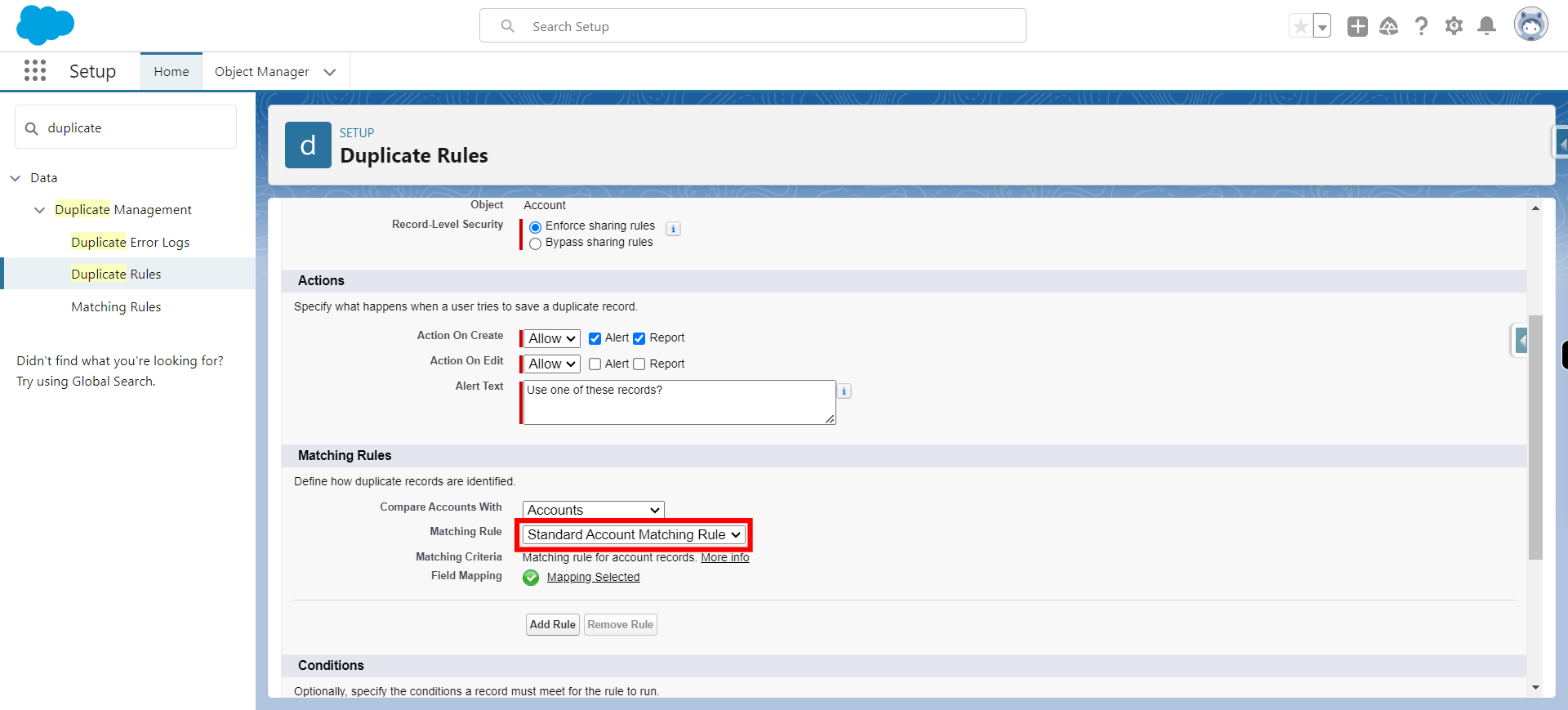Click the Remove Rule button
The image size is (1568, 710).
tap(621, 625)
